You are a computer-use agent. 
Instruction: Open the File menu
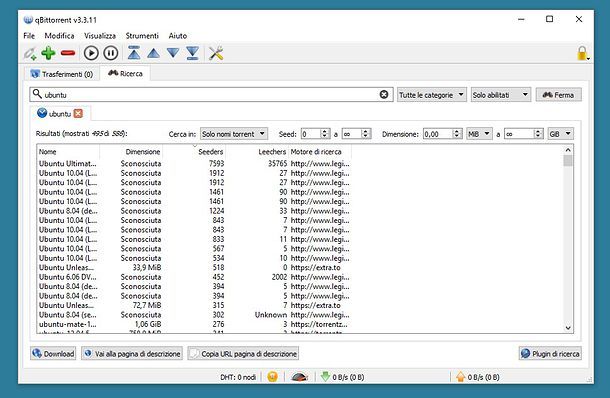pyautogui.click(x=29, y=36)
